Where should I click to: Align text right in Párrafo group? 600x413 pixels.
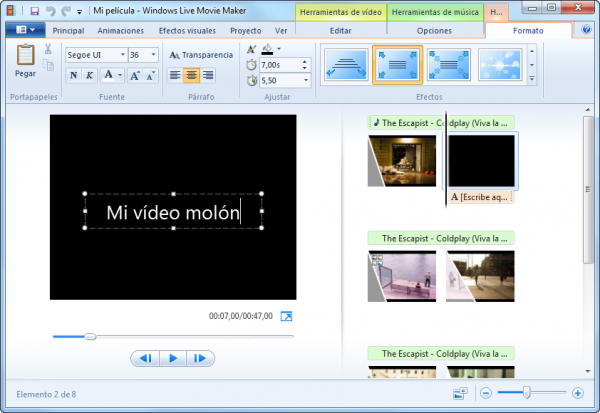point(208,75)
